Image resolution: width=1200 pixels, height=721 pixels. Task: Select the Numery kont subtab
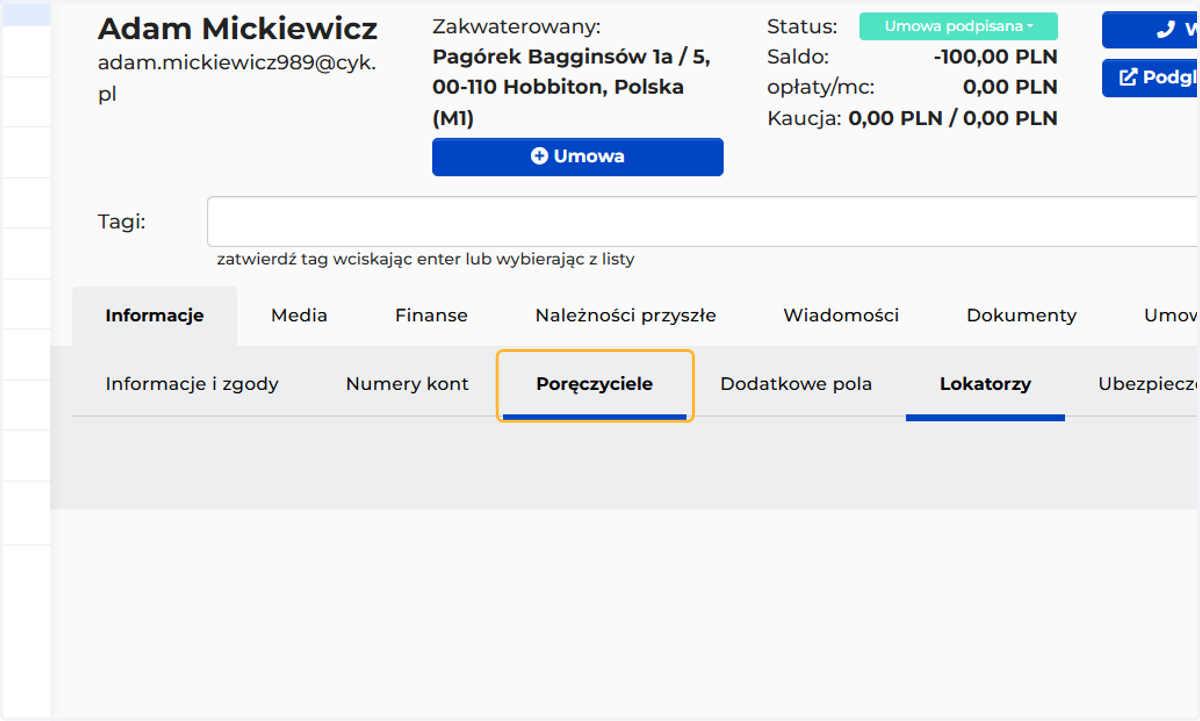[407, 384]
